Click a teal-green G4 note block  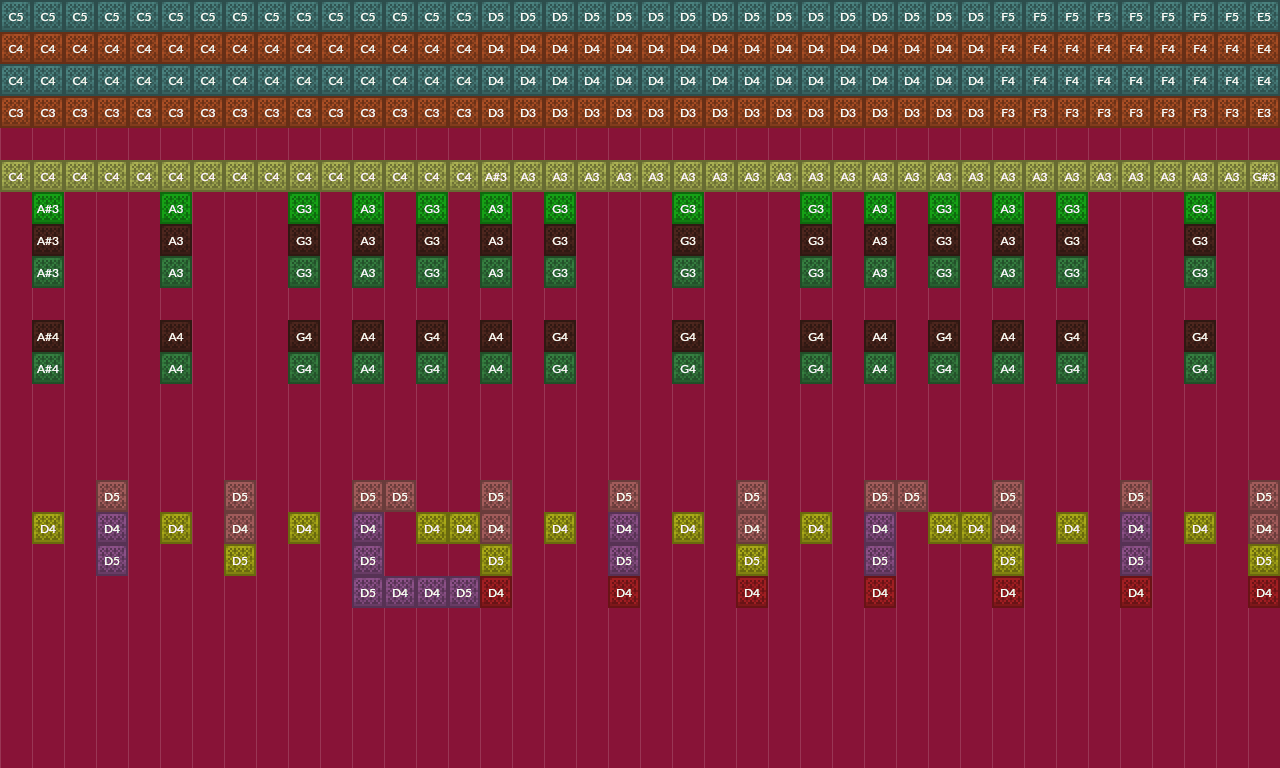pos(303,368)
